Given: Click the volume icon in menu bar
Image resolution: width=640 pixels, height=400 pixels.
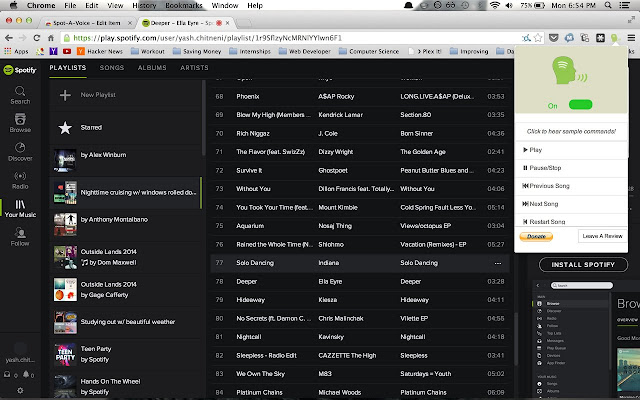Looking at the screenshot, I should pos(509,5).
